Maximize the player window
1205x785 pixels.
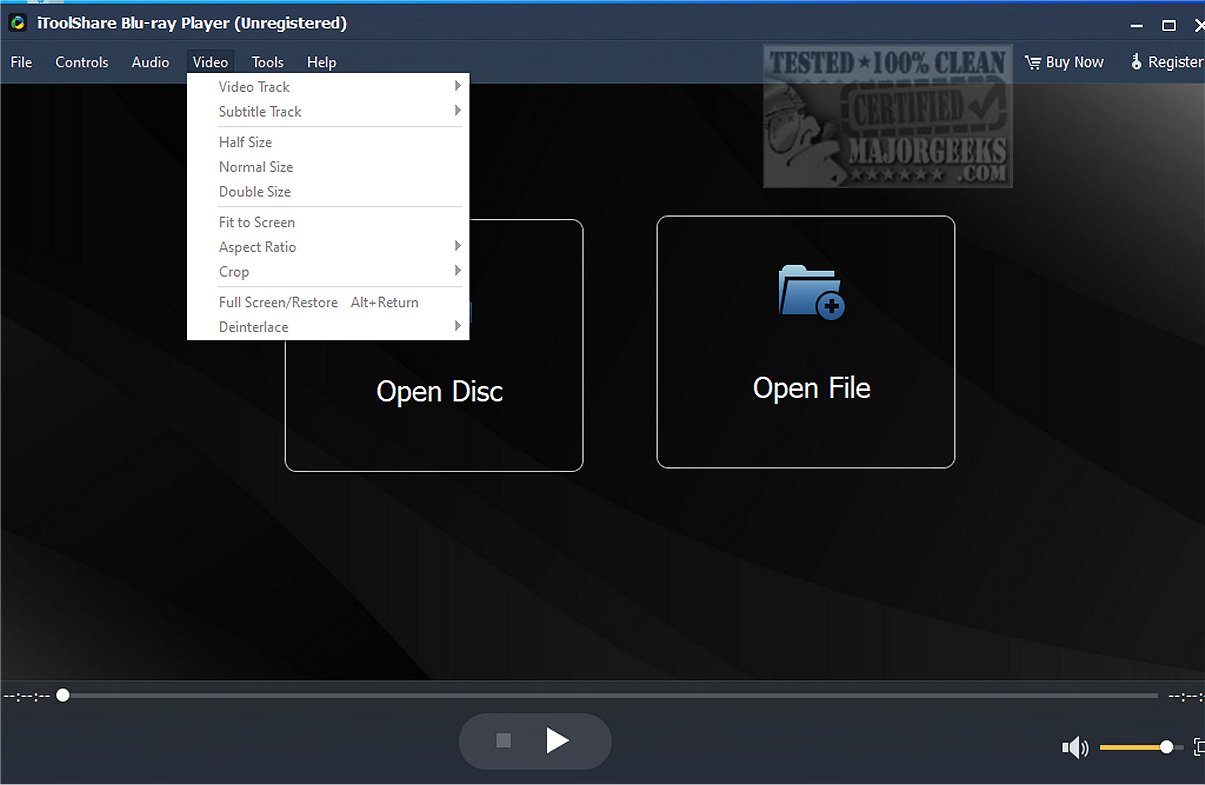pos(1168,25)
